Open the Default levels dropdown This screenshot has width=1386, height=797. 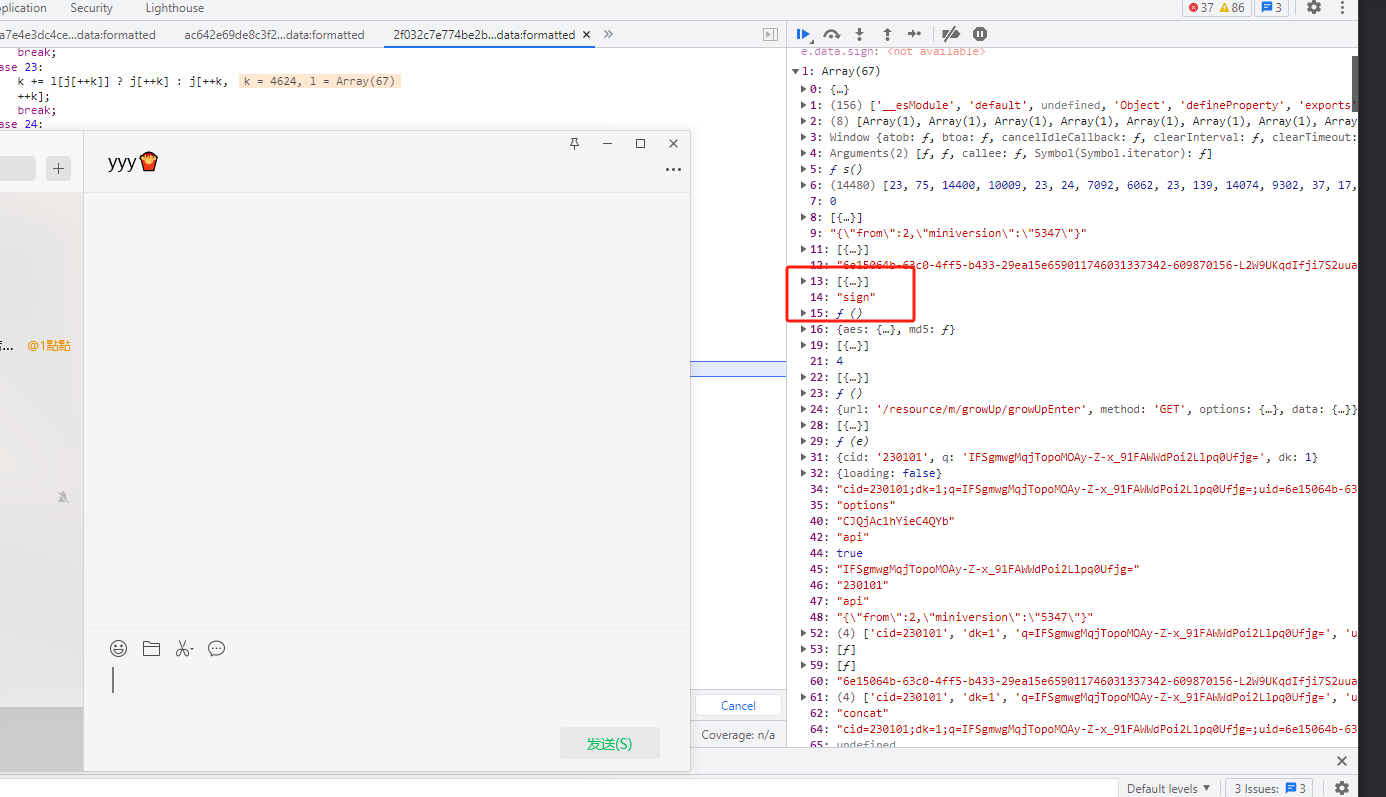(x=1168, y=788)
